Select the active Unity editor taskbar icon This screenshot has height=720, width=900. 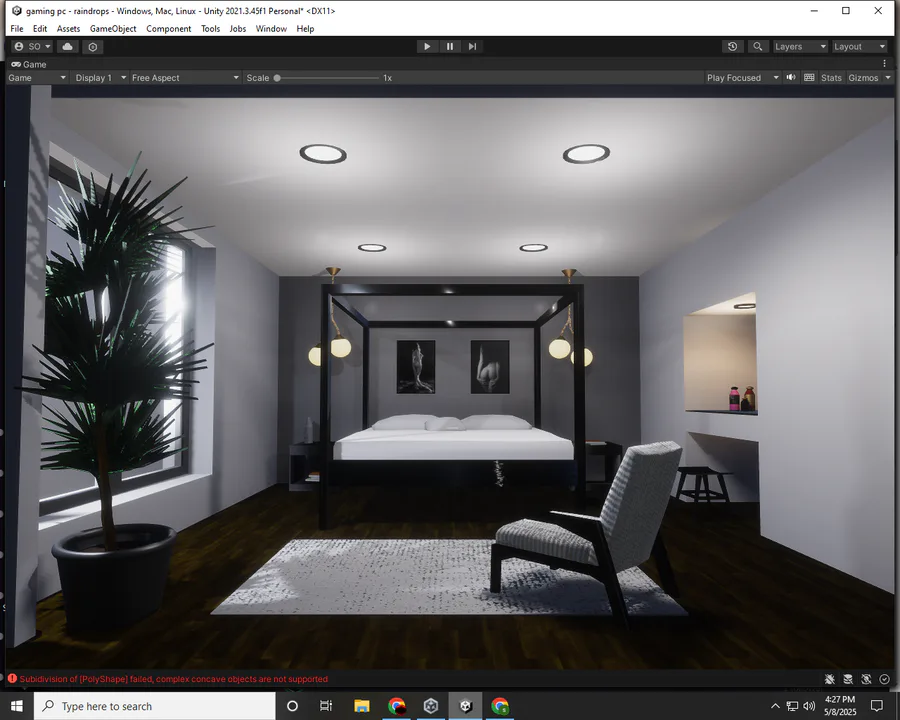coord(466,706)
